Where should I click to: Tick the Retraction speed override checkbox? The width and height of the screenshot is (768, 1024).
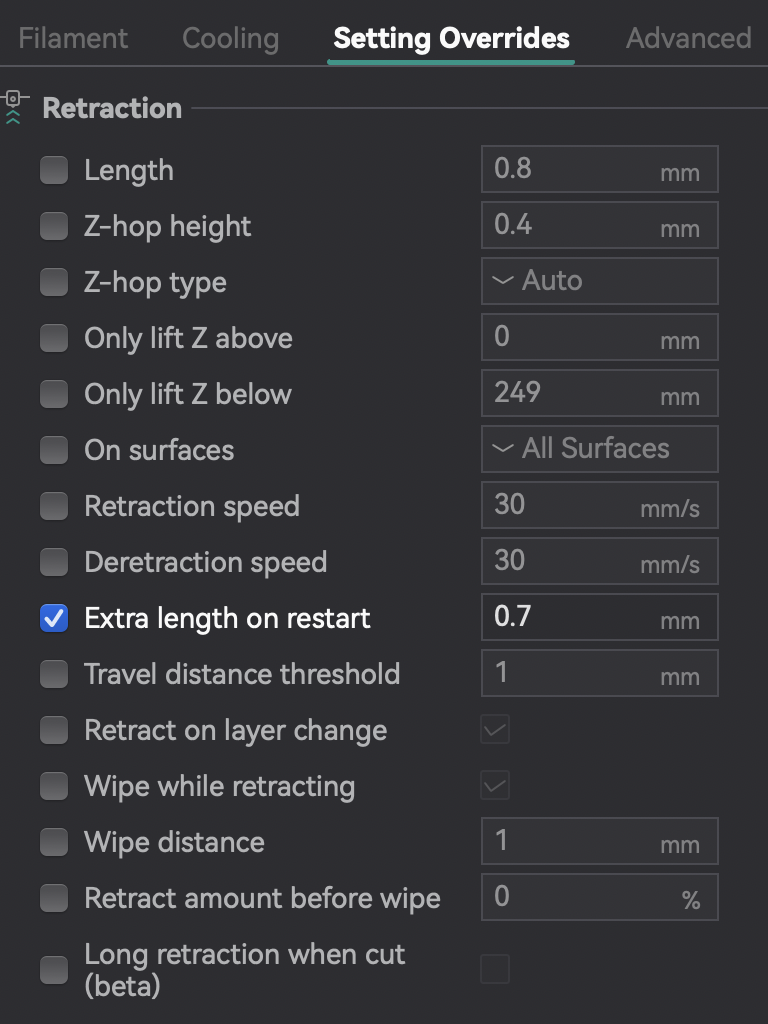pos(54,505)
